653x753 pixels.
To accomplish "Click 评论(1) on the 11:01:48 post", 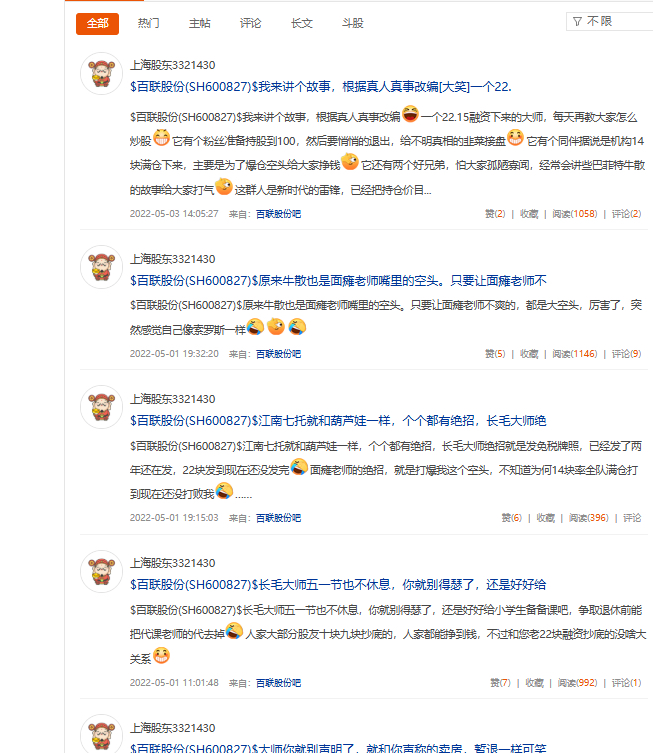I will [626, 682].
